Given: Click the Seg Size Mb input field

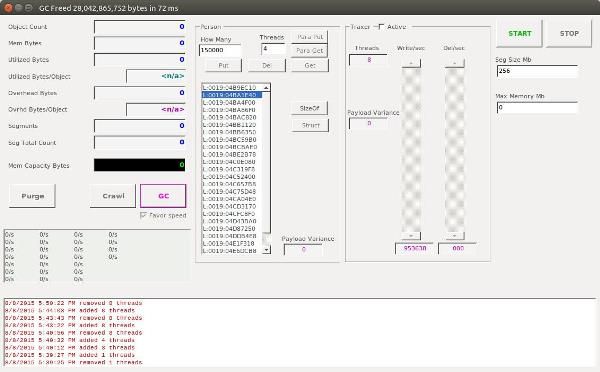Looking at the screenshot, I should tap(537, 71).
